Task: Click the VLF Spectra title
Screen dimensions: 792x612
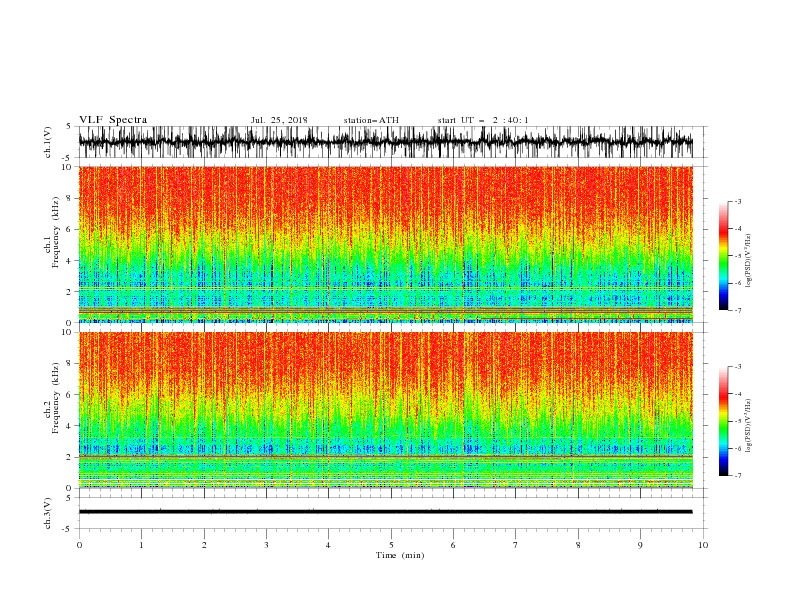Action: (113, 120)
